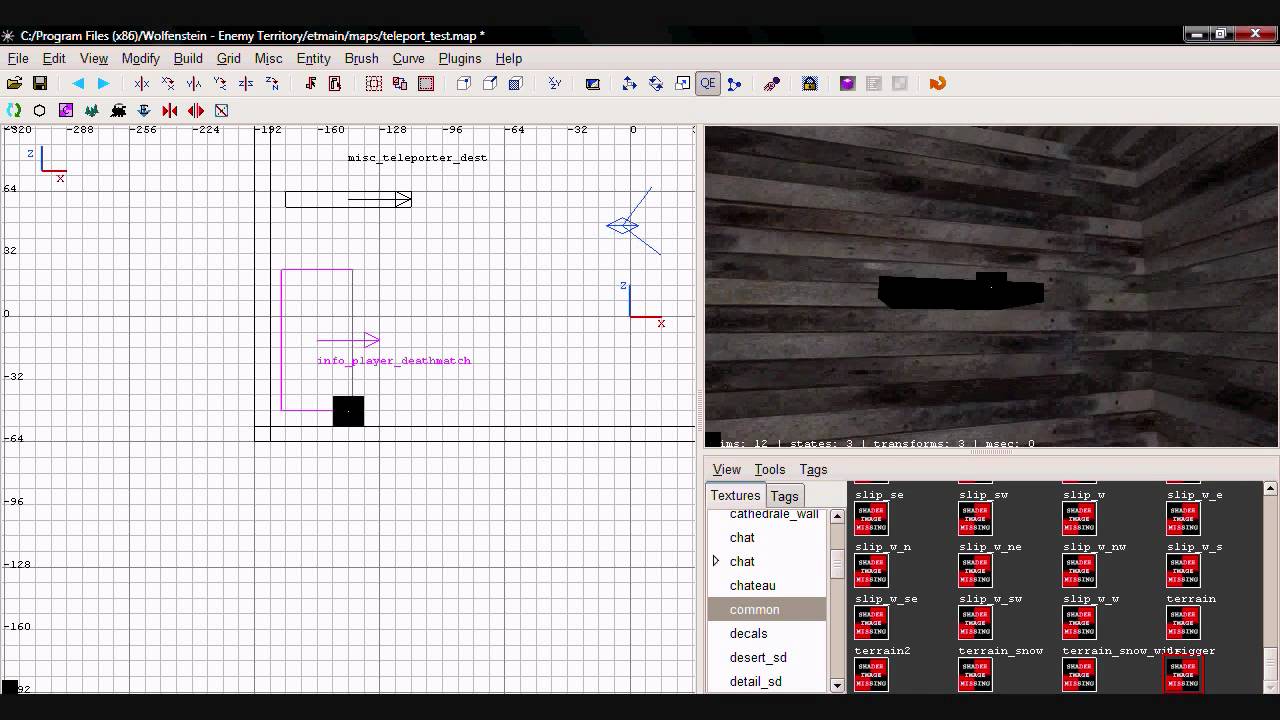Launch the tree planter icon
The width and height of the screenshot is (1280, 720).
tap(92, 110)
